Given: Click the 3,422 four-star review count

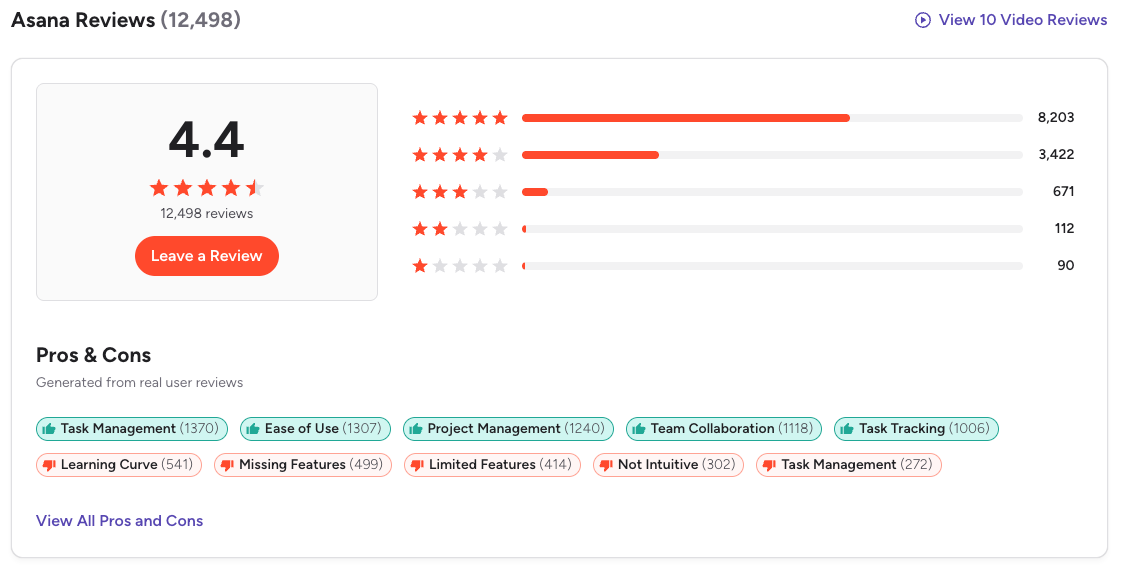Looking at the screenshot, I should point(1056,155).
